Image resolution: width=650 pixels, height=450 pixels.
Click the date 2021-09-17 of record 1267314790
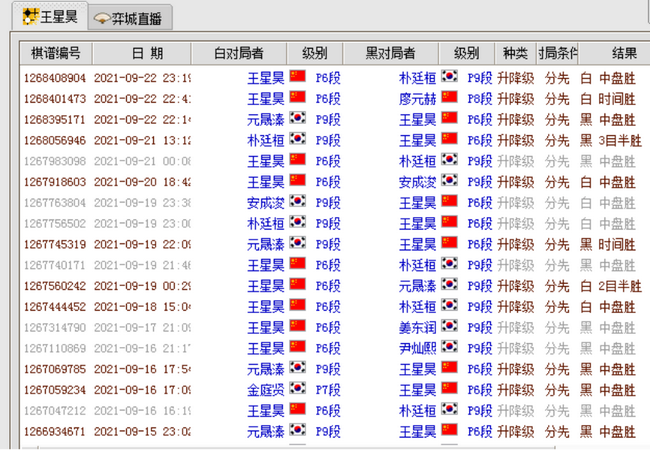125,328
